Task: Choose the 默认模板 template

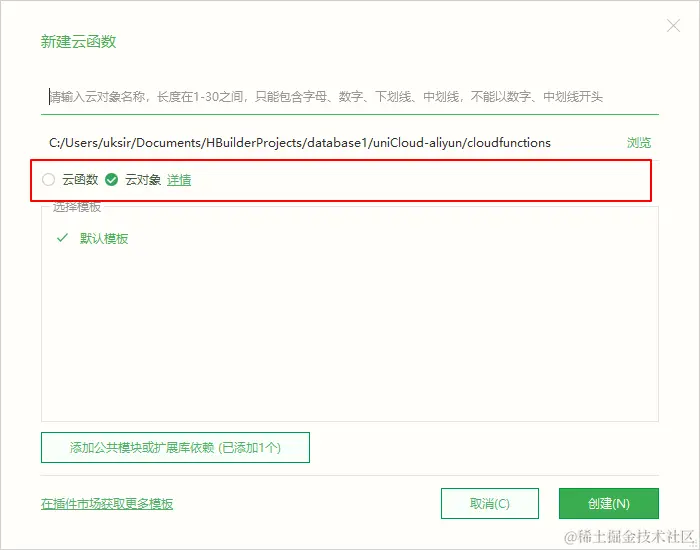Action: pyautogui.click(x=104, y=238)
